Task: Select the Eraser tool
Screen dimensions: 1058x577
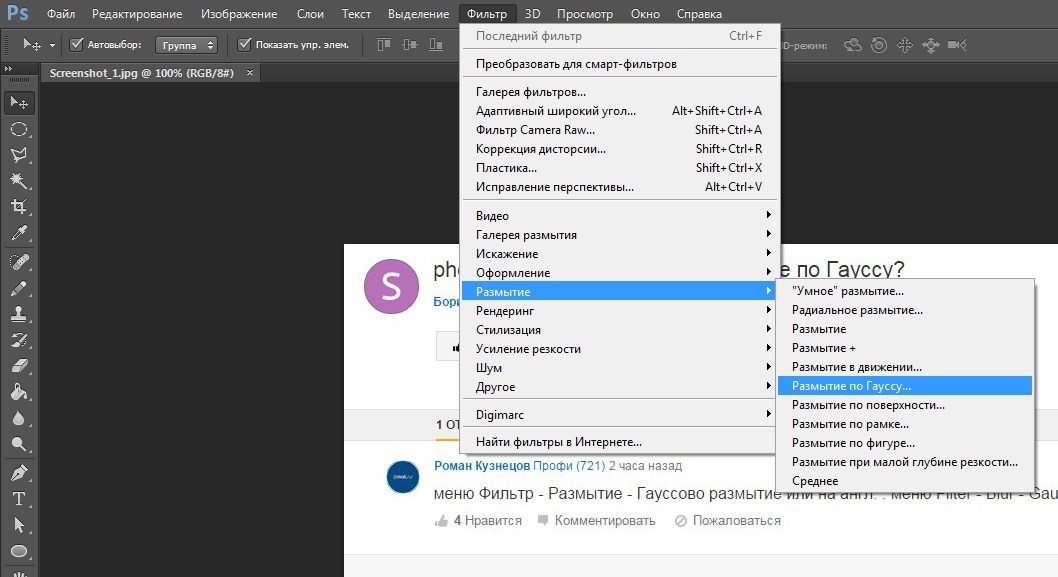Action: pos(19,366)
